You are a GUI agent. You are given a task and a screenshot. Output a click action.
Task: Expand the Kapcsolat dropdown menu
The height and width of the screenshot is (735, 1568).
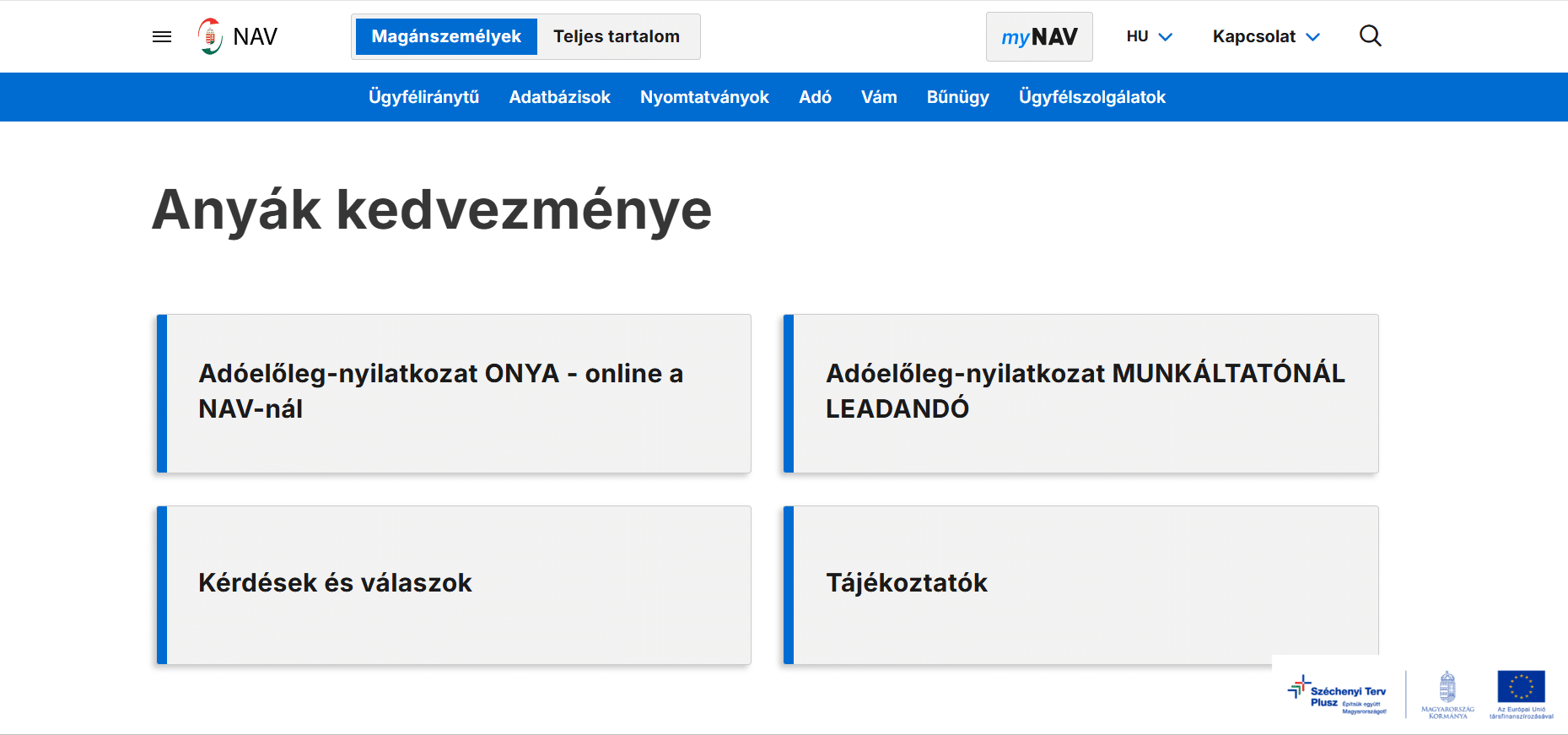click(1265, 37)
